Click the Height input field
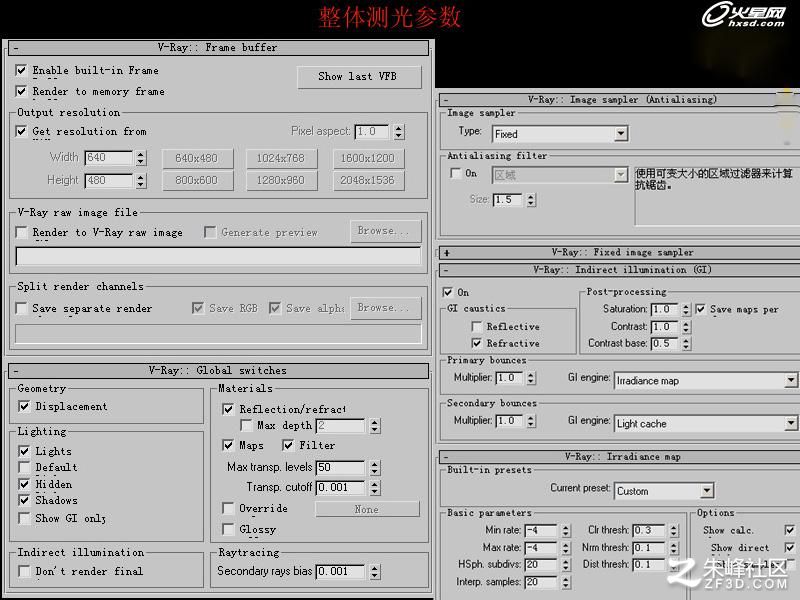The width and height of the screenshot is (800, 600). [x=109, y=181]
